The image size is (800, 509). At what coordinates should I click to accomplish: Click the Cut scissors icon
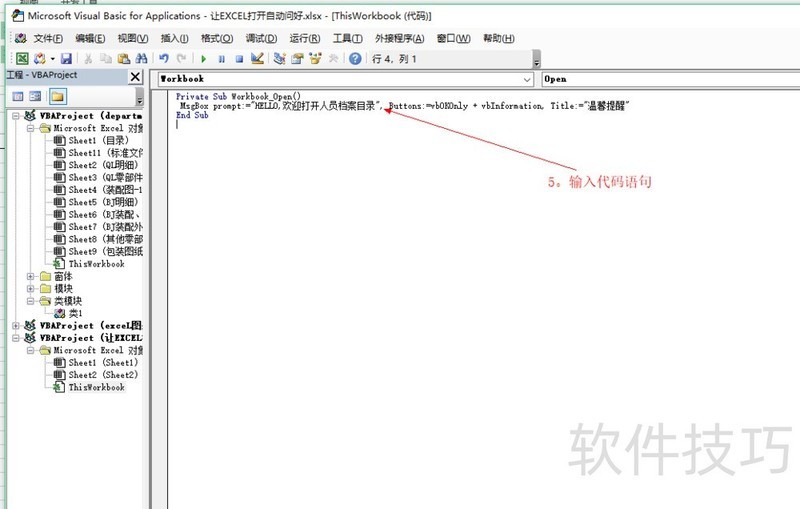(x=88, y=59)
